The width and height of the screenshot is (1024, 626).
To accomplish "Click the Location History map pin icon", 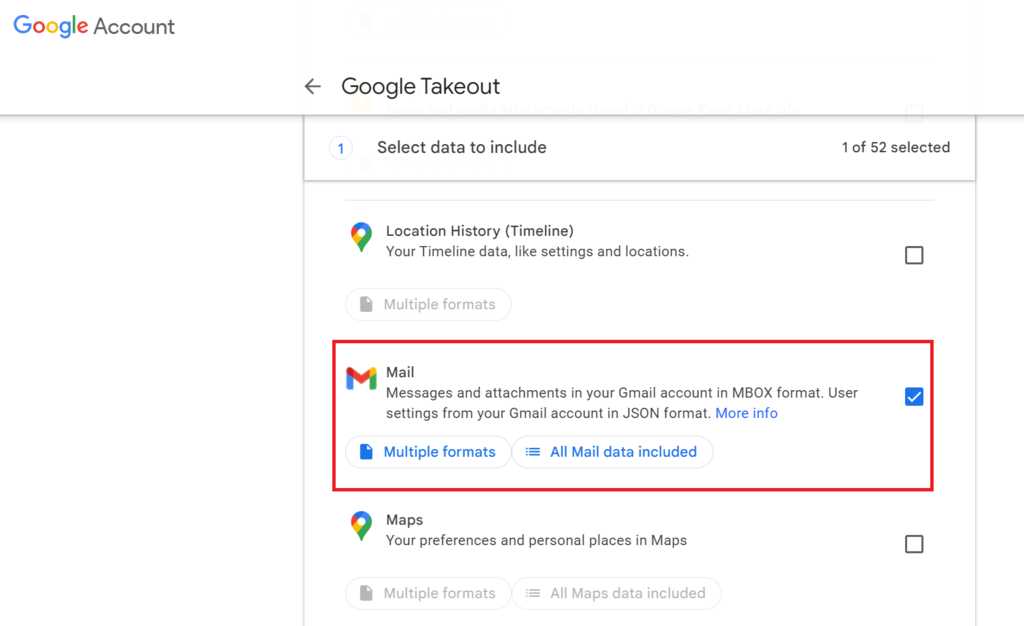I will click(360, 238).
